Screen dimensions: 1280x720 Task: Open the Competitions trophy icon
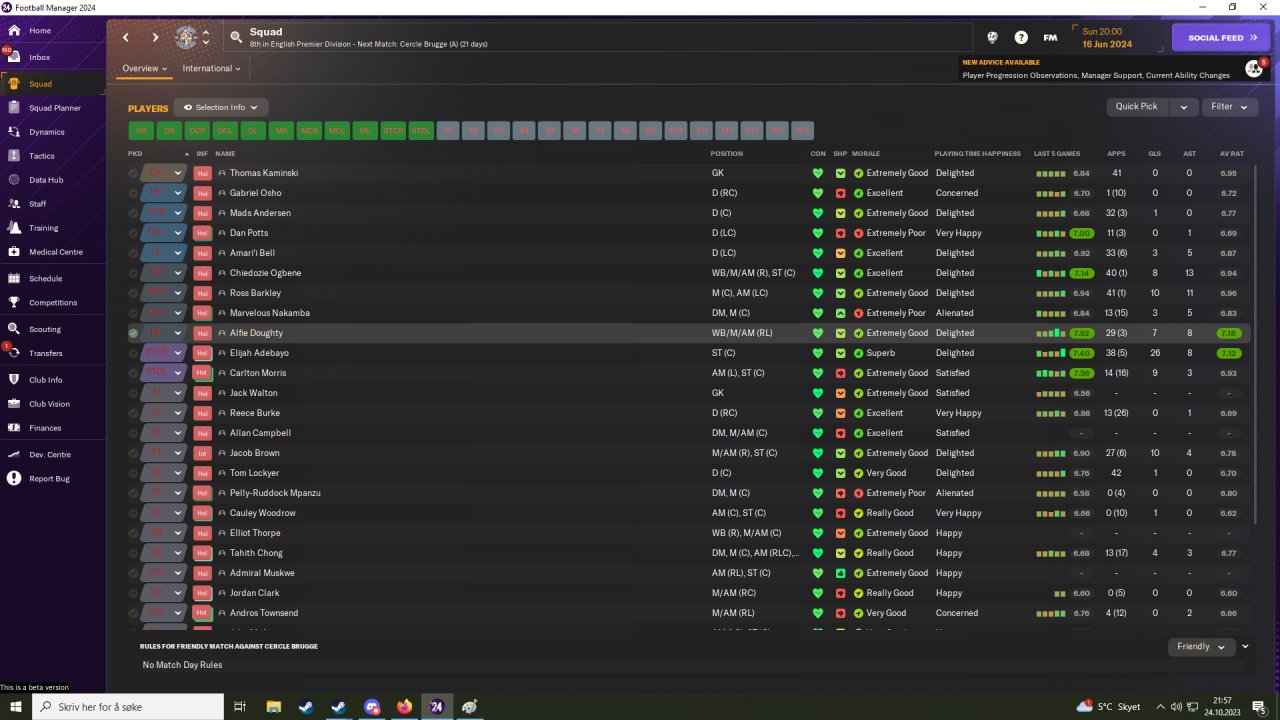click(14, 302)
